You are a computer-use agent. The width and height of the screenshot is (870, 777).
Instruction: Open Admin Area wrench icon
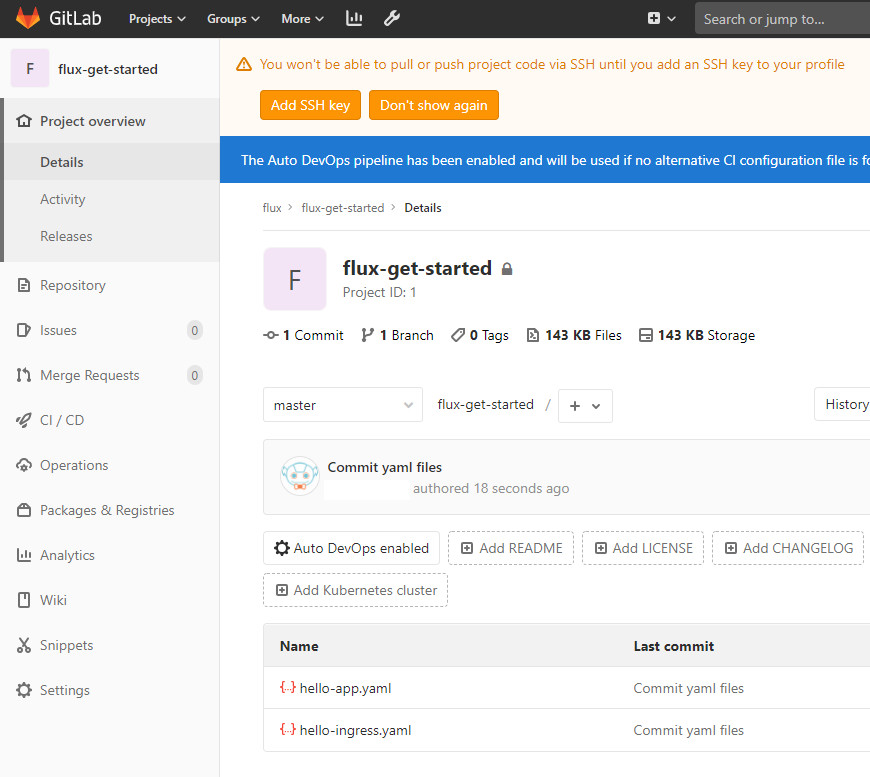[392, 18]
